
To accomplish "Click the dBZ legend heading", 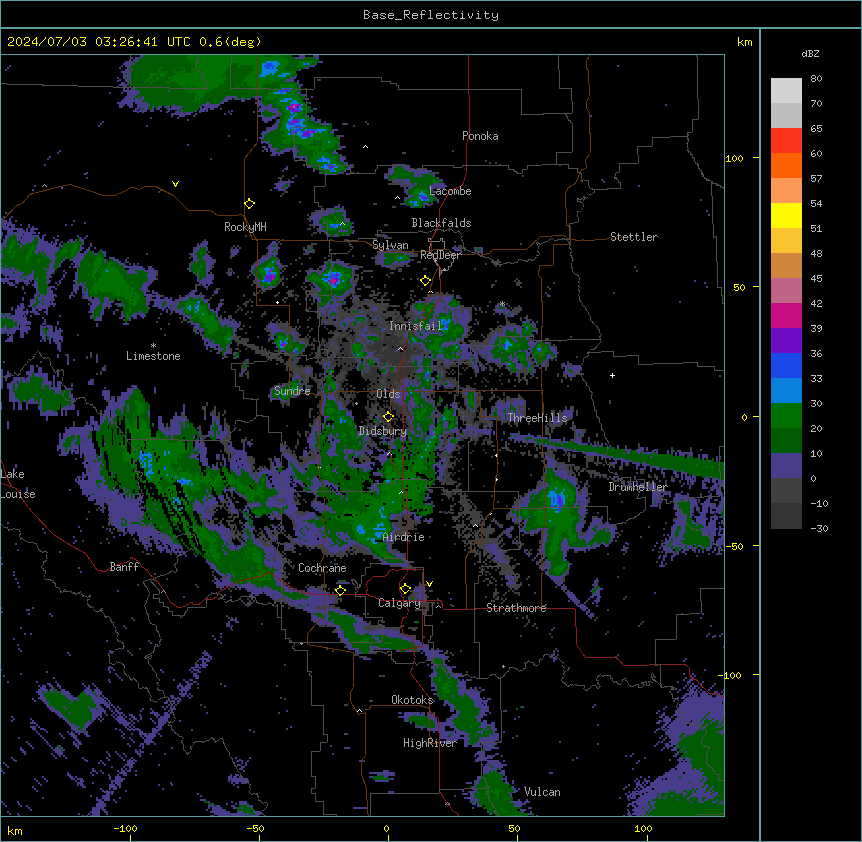I will click(810, 53).
